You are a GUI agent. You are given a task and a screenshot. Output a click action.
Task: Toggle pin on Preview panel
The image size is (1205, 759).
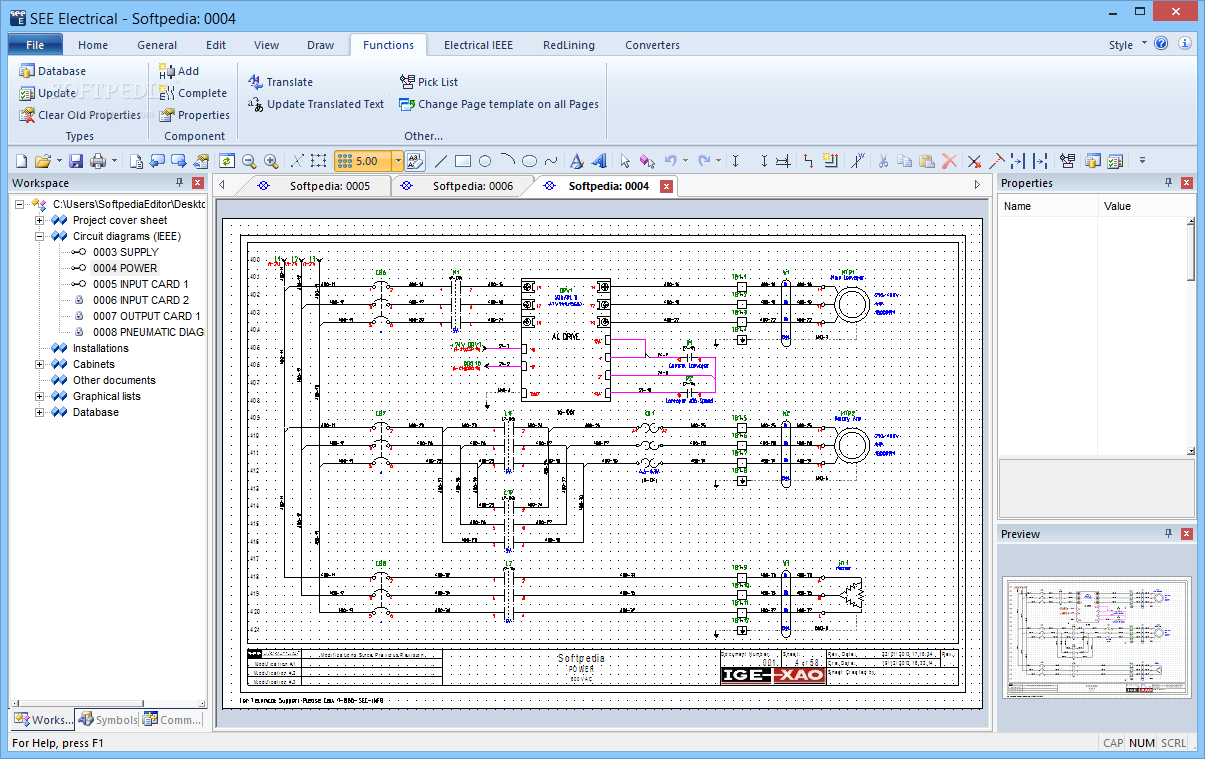click(1168, 534)
